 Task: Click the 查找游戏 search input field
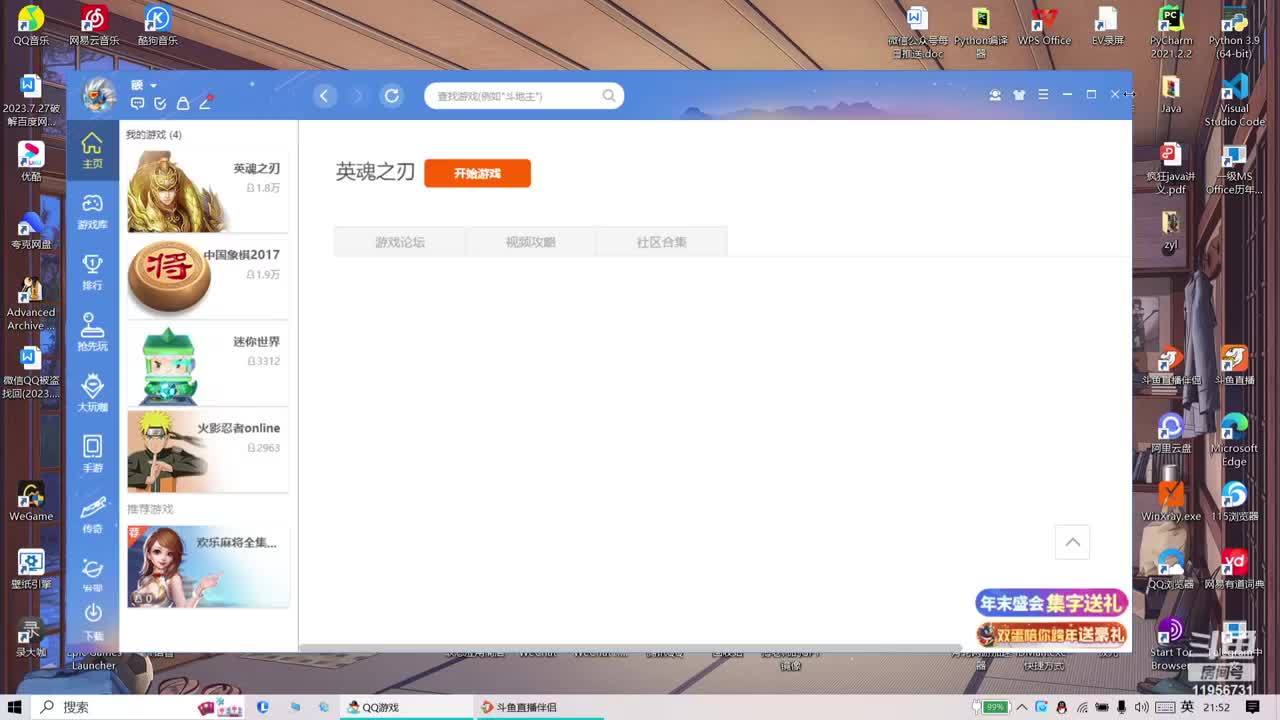[x=515, y=96]
